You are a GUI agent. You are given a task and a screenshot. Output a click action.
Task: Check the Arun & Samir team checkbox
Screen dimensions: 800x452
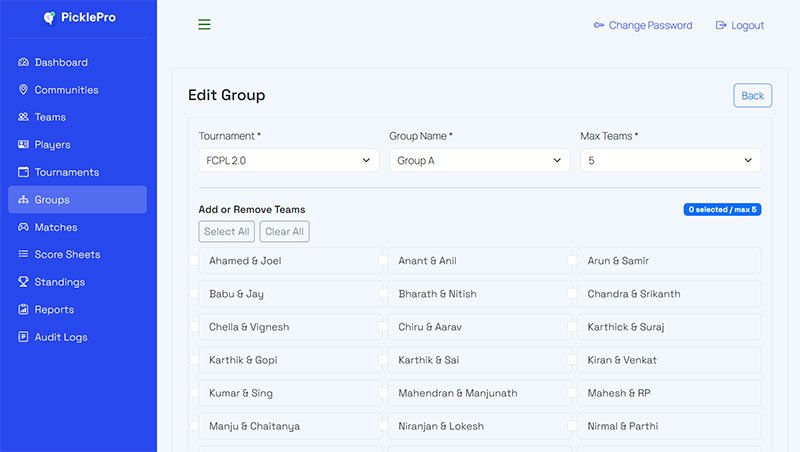(x=572, y=261)
